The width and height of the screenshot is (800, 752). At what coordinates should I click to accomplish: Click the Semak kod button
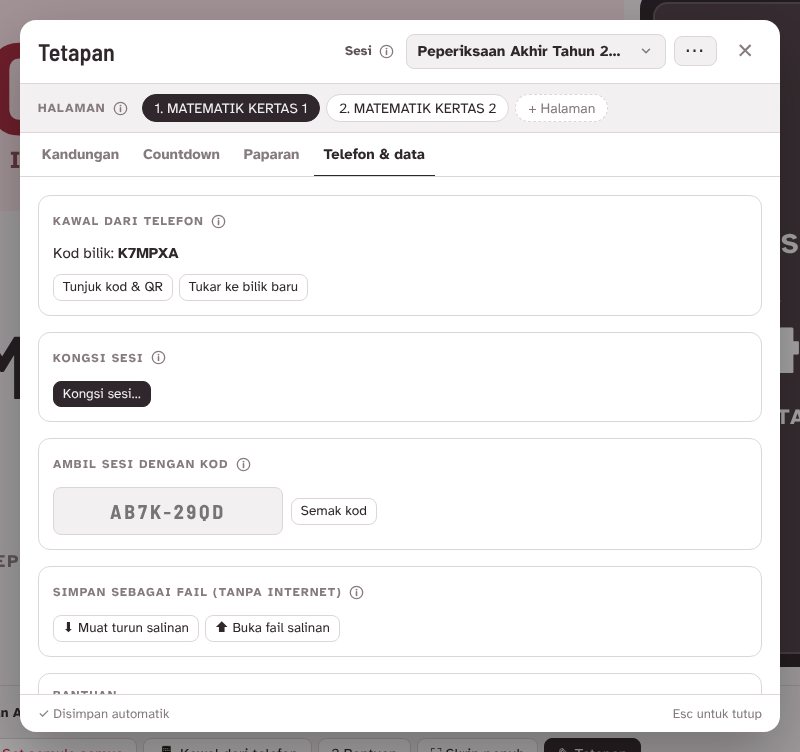pyautogui.click(x=334, y=511)
